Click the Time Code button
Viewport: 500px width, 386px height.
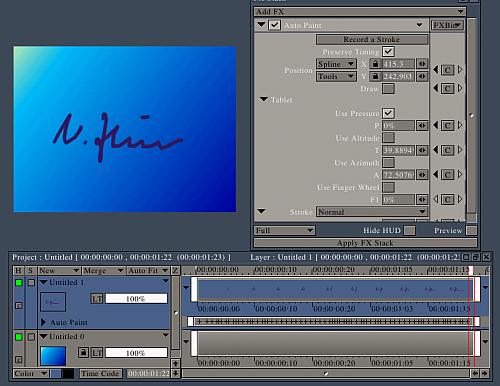coord(100,373)
